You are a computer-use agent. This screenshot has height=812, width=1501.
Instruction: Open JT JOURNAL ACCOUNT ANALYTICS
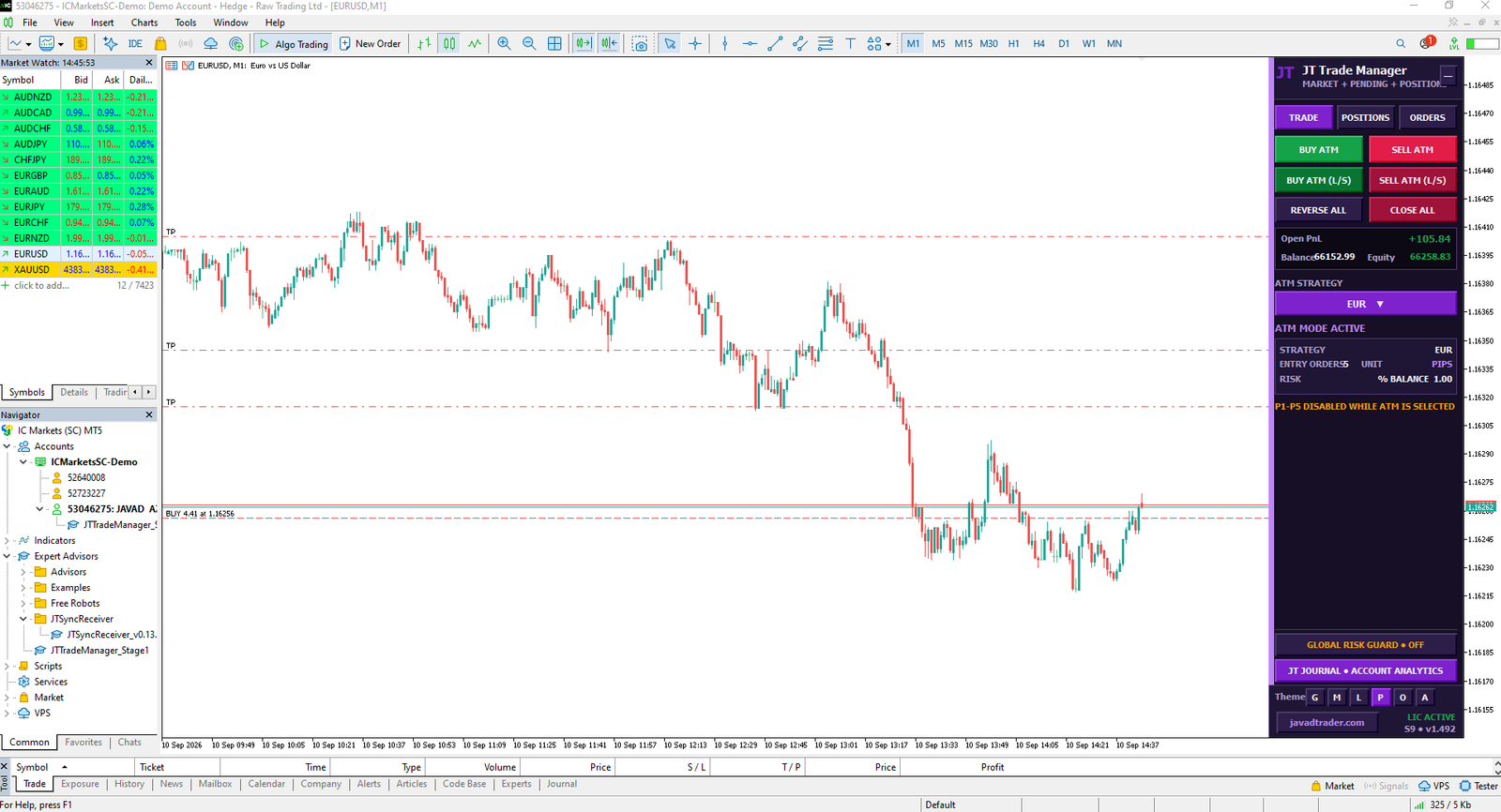(1365, 670)
